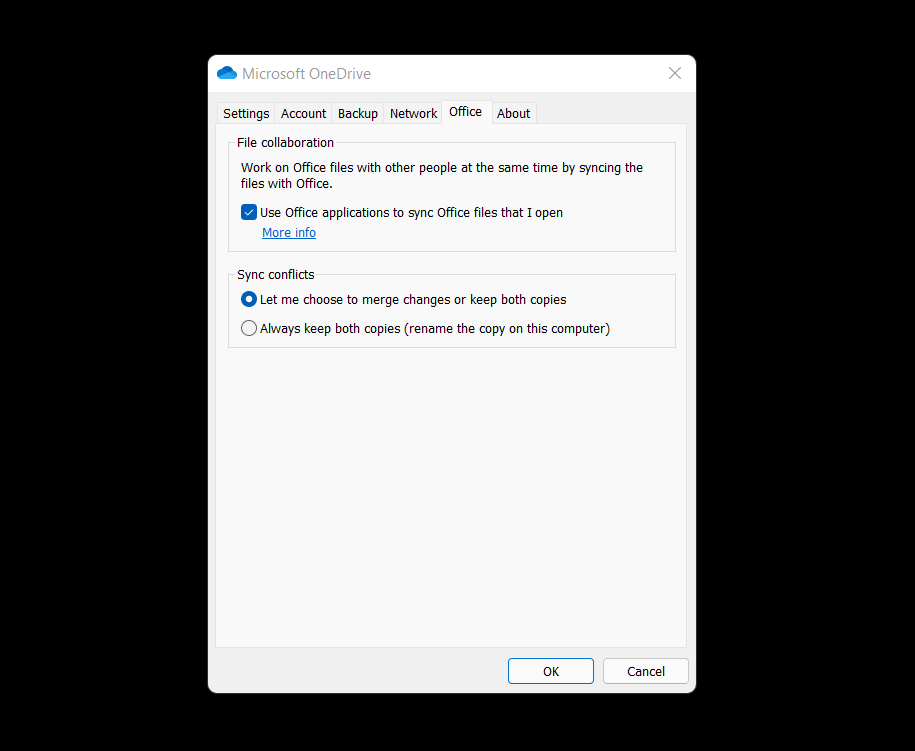Select the Network tab
The image size is (915, 751).
pyautogui.click(x=413, y=113)
